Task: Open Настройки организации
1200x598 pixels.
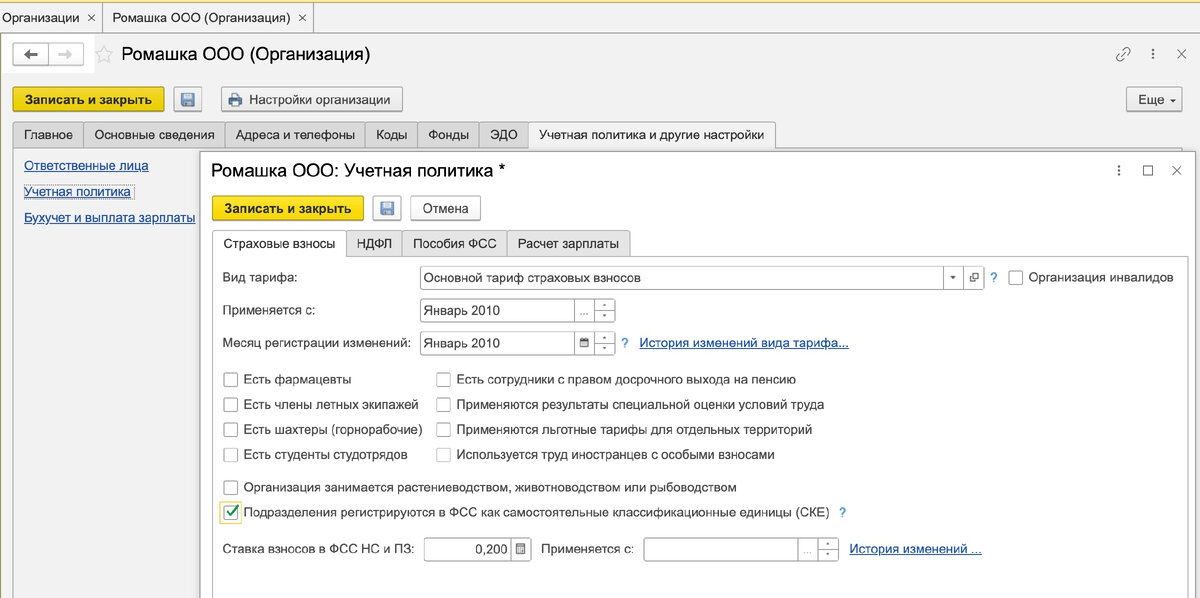Action: [x=312, y=100]
